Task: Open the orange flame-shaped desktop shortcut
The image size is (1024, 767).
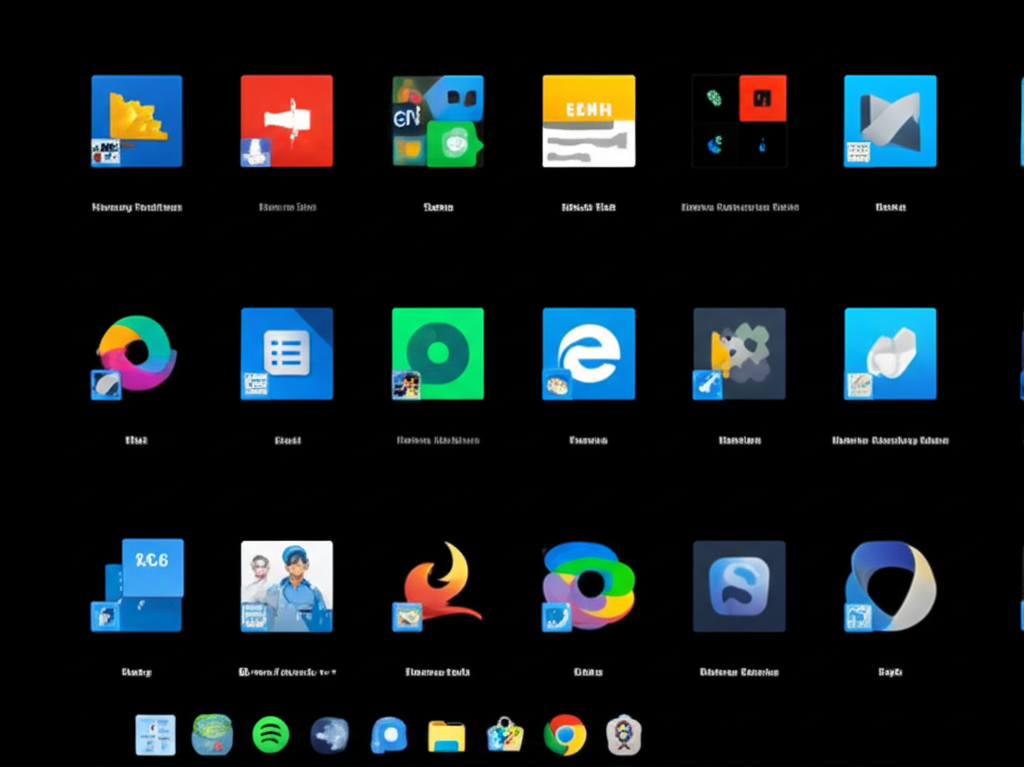Action: coord(437,585)
